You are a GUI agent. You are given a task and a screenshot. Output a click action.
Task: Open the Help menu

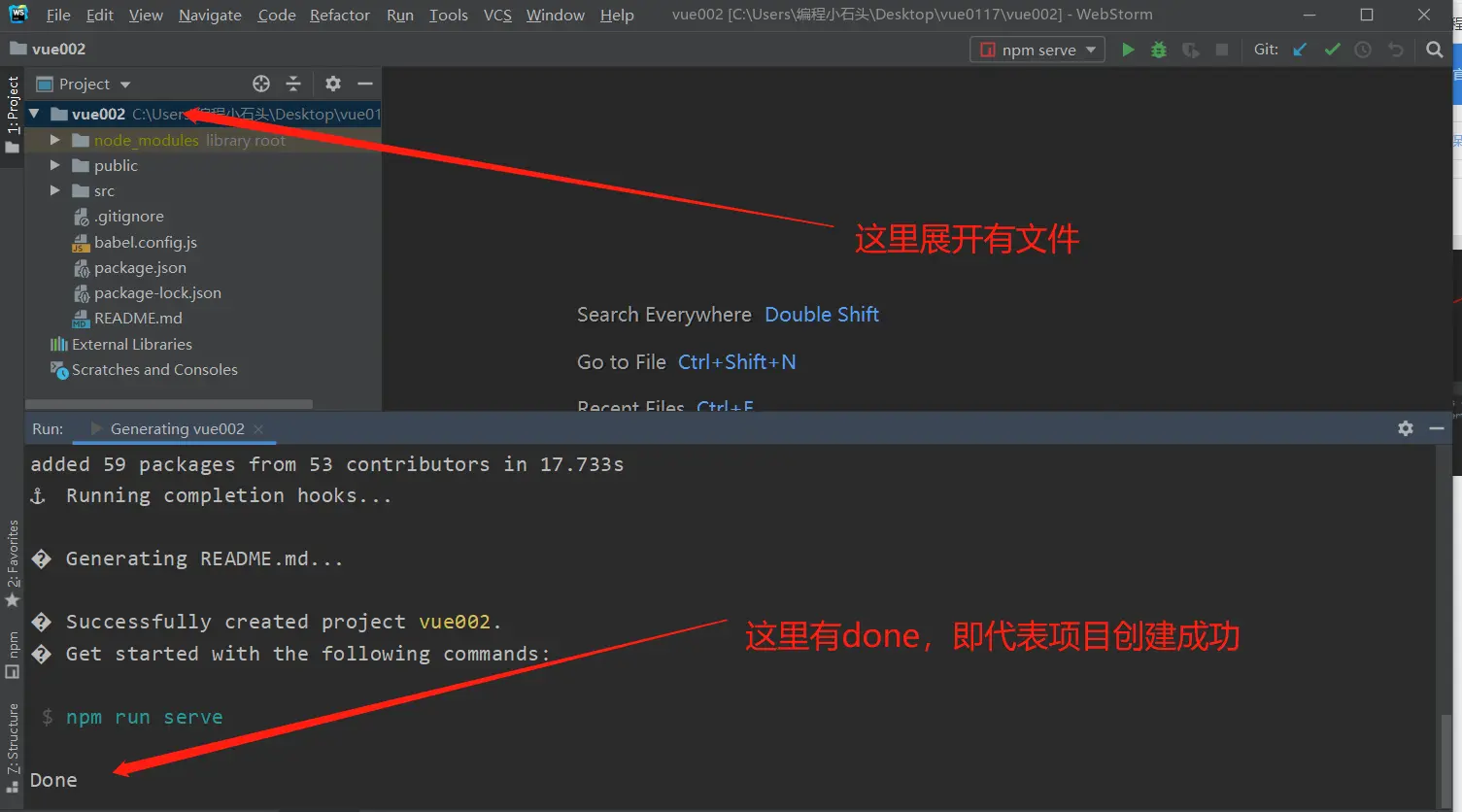click(617, 15)
